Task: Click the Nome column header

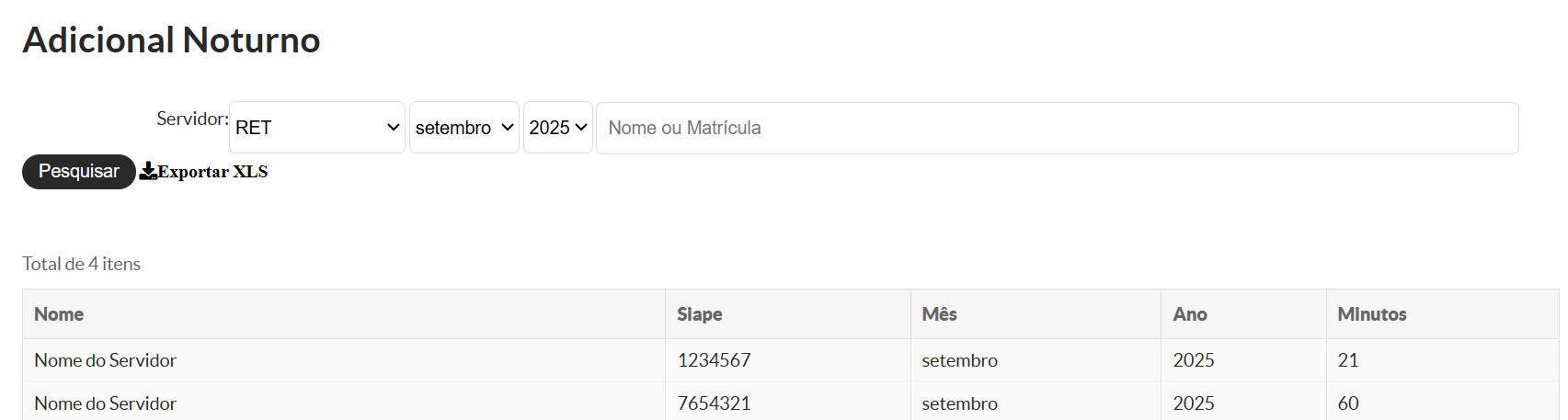Action: 59,314
